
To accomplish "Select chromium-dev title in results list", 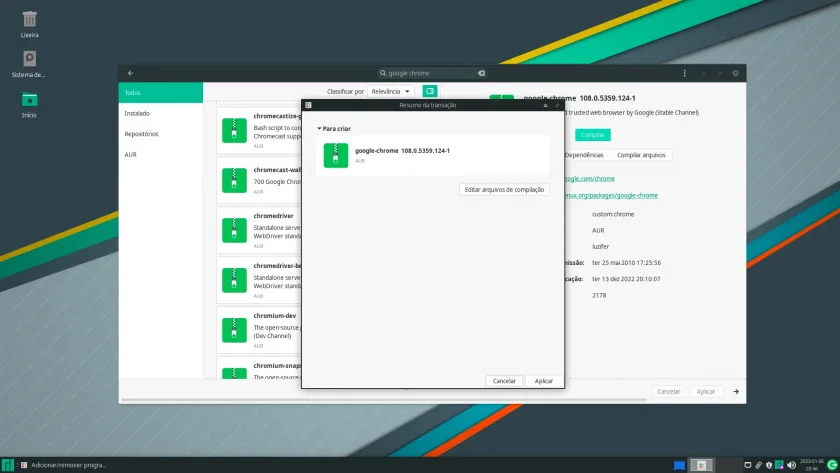I will point(275,316).
